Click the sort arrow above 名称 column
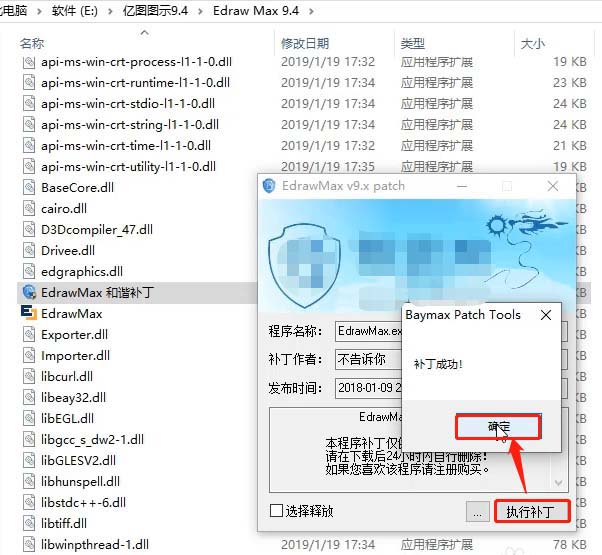 [144, 33]
